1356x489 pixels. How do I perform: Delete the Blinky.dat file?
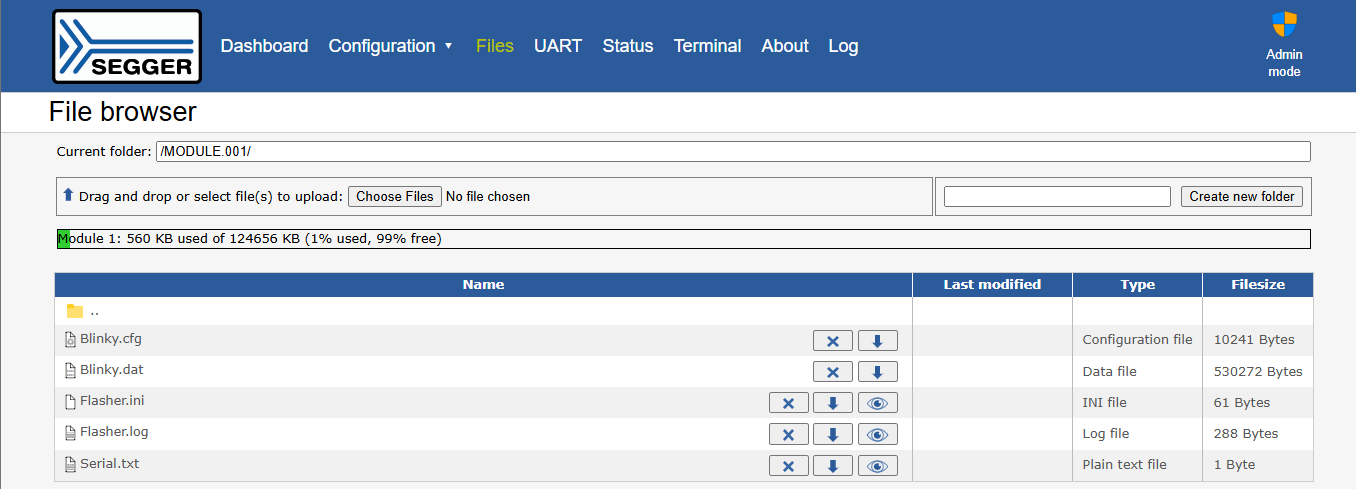click(832, 372)
